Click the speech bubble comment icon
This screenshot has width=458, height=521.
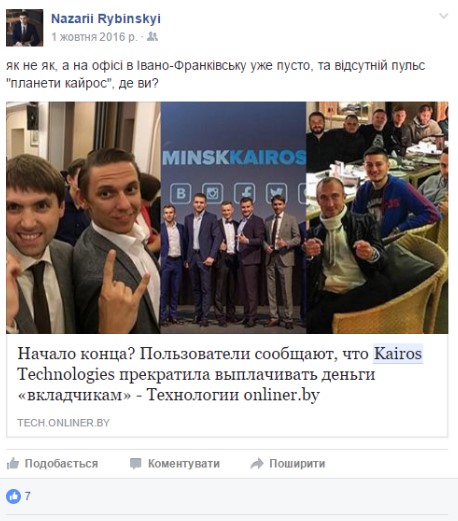(x=135, y=463)
